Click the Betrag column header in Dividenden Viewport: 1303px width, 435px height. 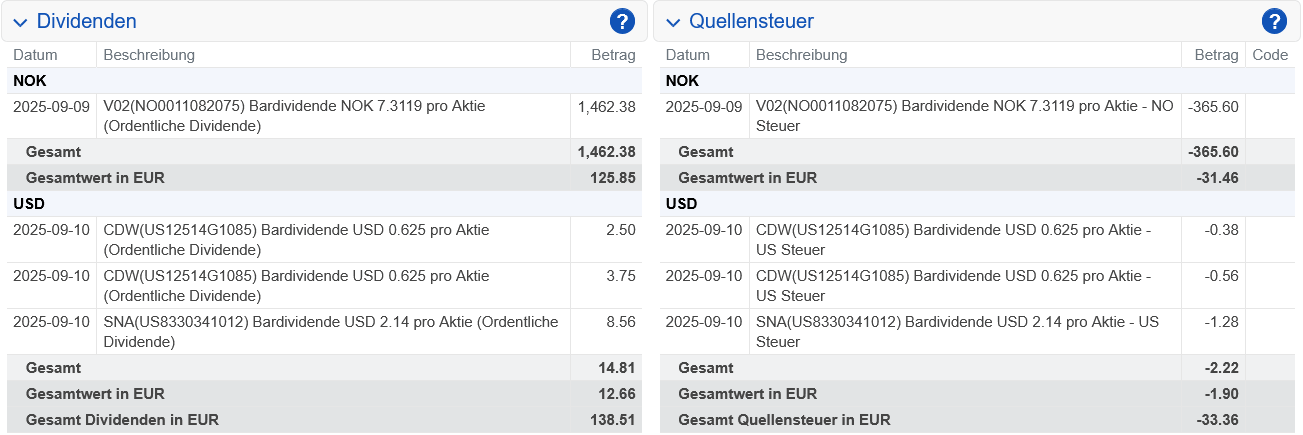pos(613,55)
